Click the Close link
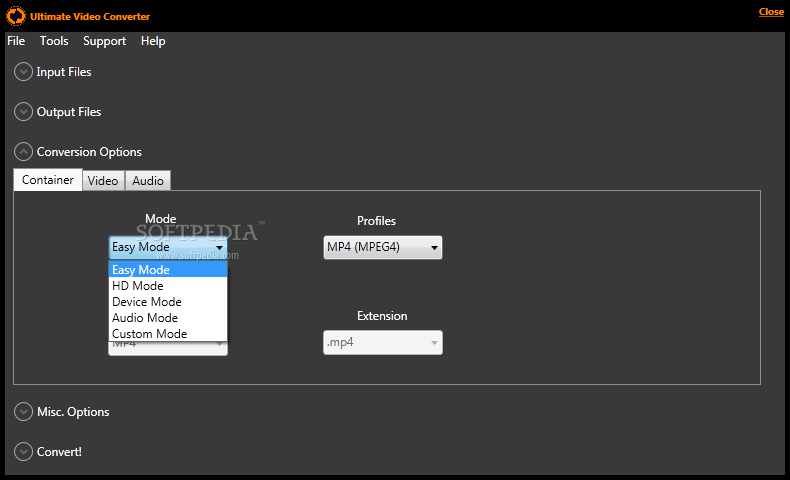790x480 pixels. (x=771, y=12)
